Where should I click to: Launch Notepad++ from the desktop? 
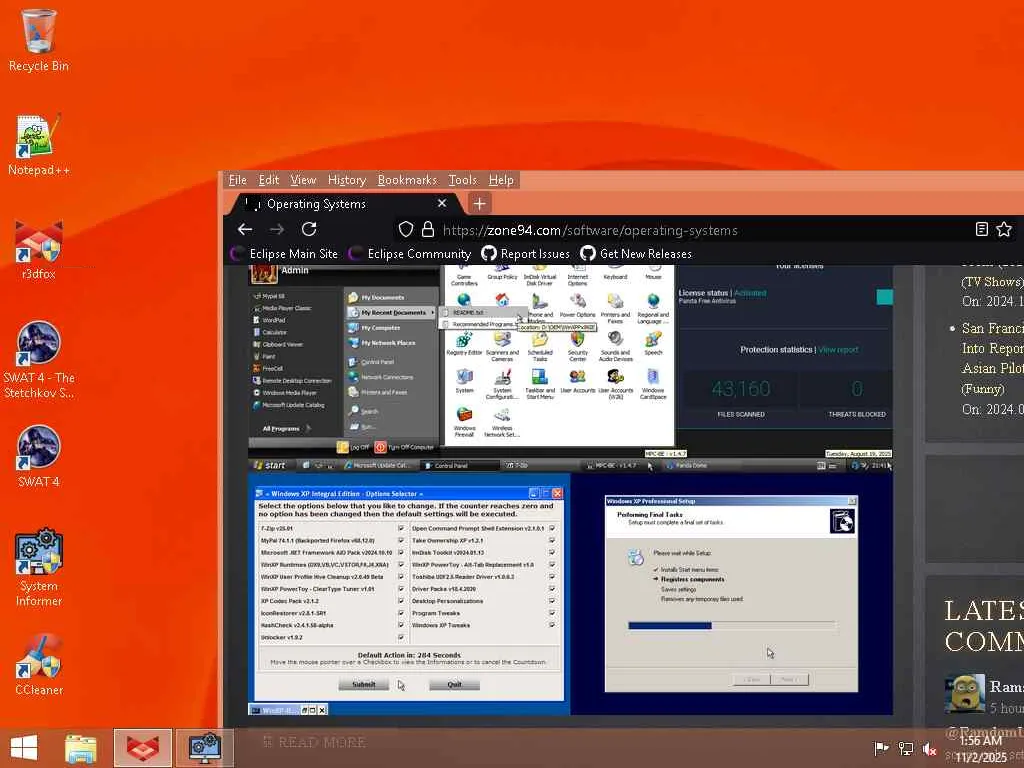[39, 145]
